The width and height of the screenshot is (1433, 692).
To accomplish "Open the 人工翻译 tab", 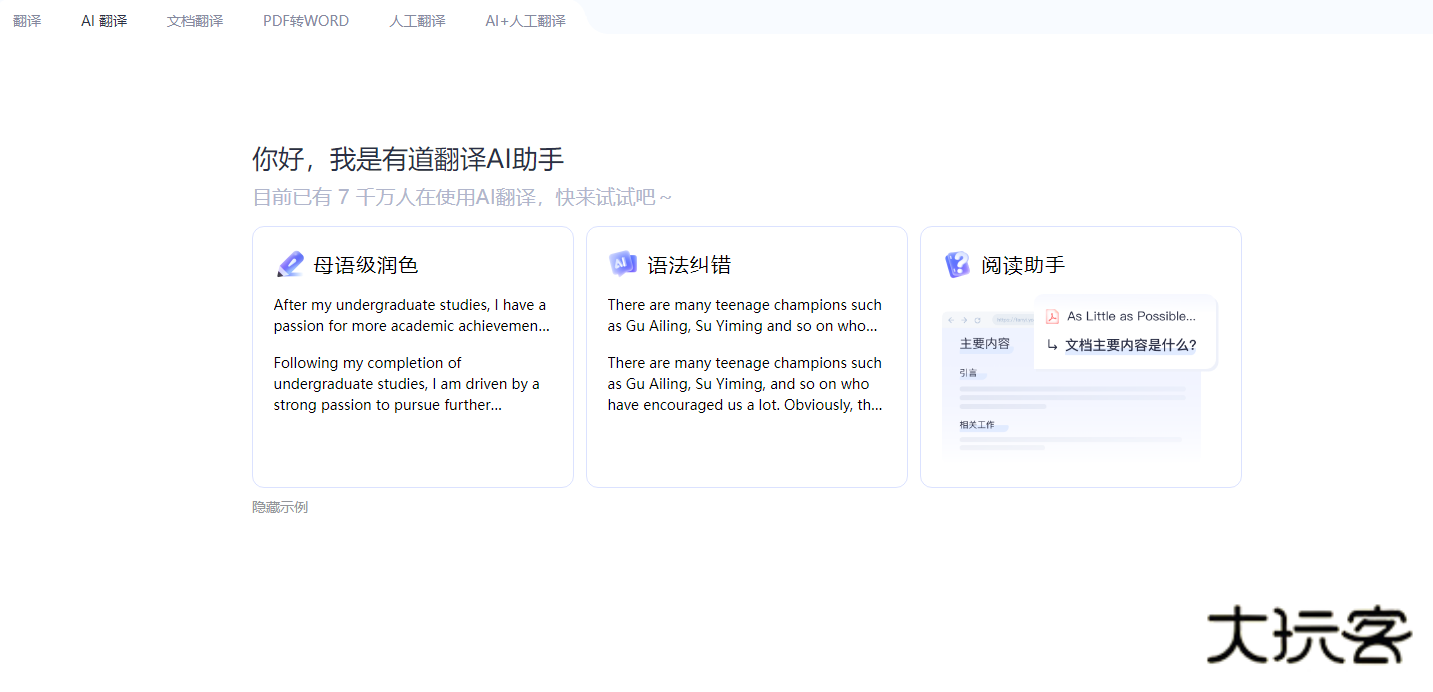I will point(417,20).
